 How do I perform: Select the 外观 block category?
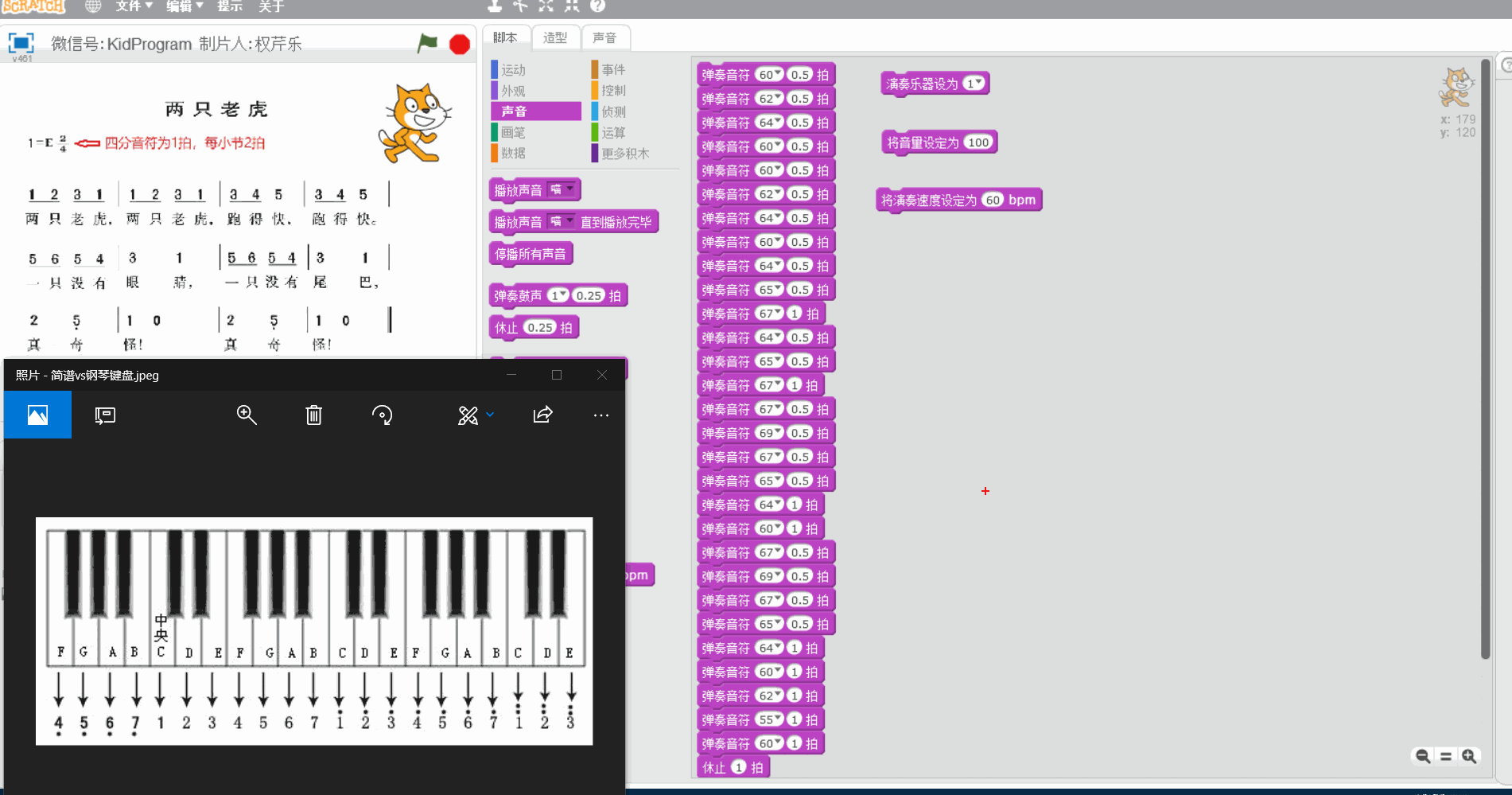513,91
